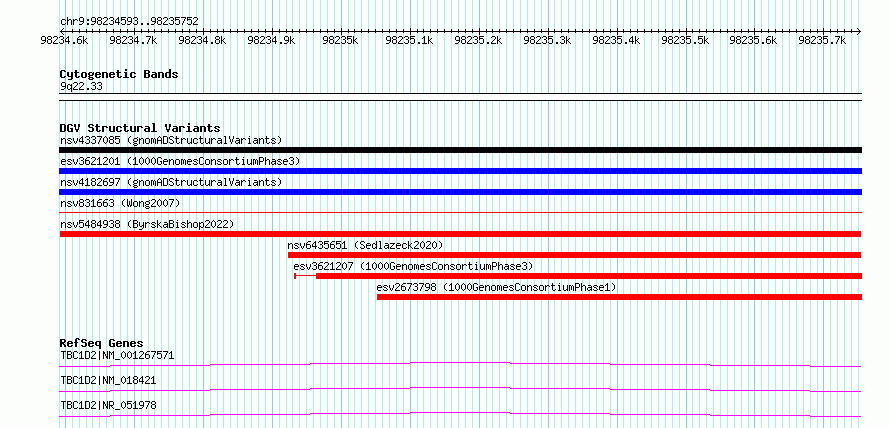
Task: Click the esv3621207 red variant bar
Action: tap(578, 276)
